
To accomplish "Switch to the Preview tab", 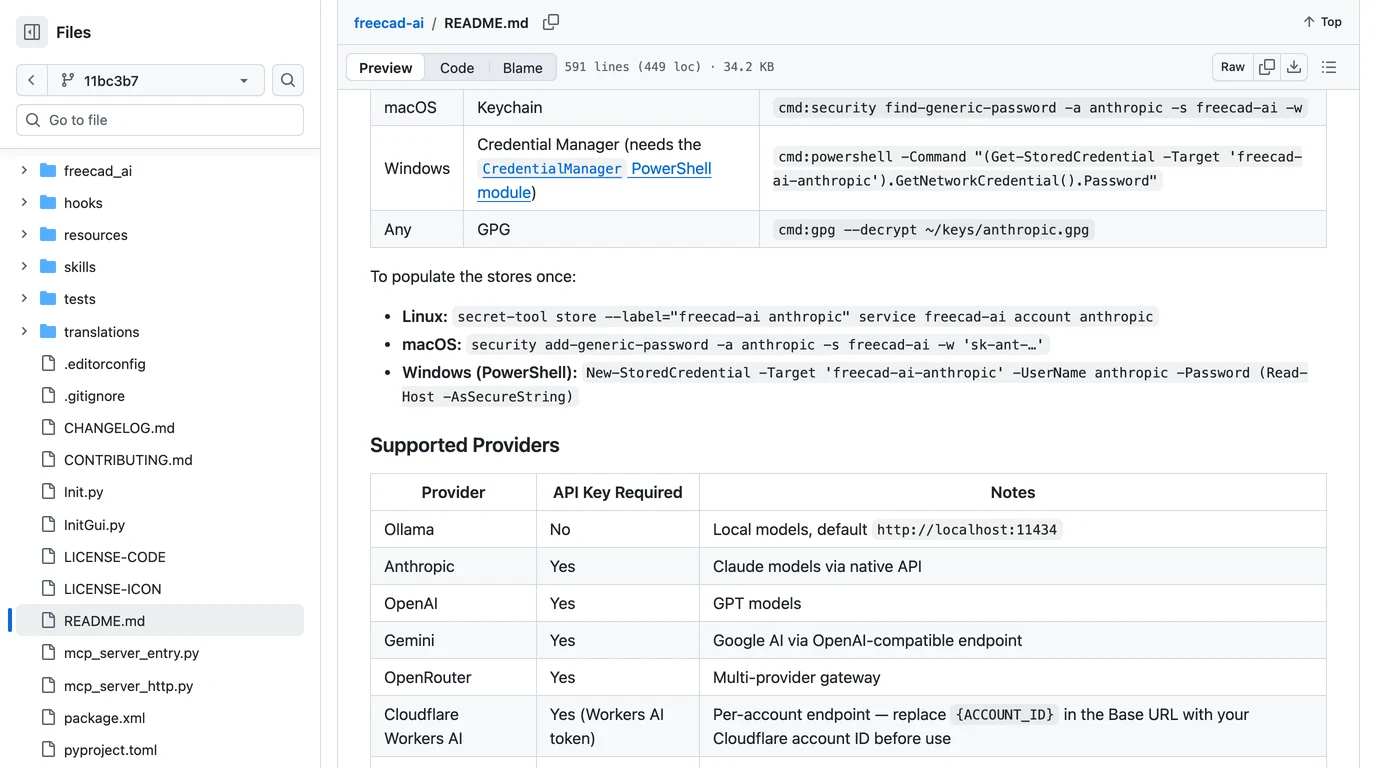I will (x=385, y=67).
